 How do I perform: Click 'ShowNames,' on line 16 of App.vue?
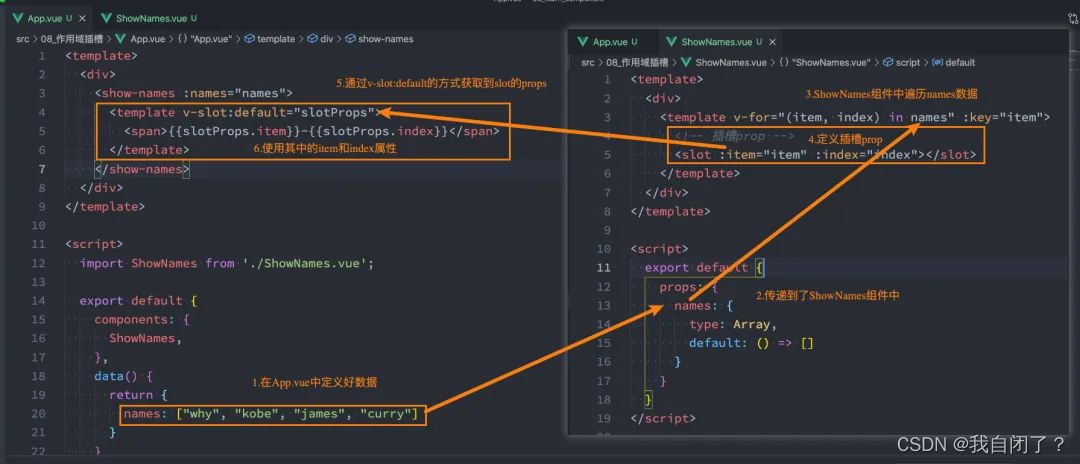pyautogui.click(x=146, y=338)
